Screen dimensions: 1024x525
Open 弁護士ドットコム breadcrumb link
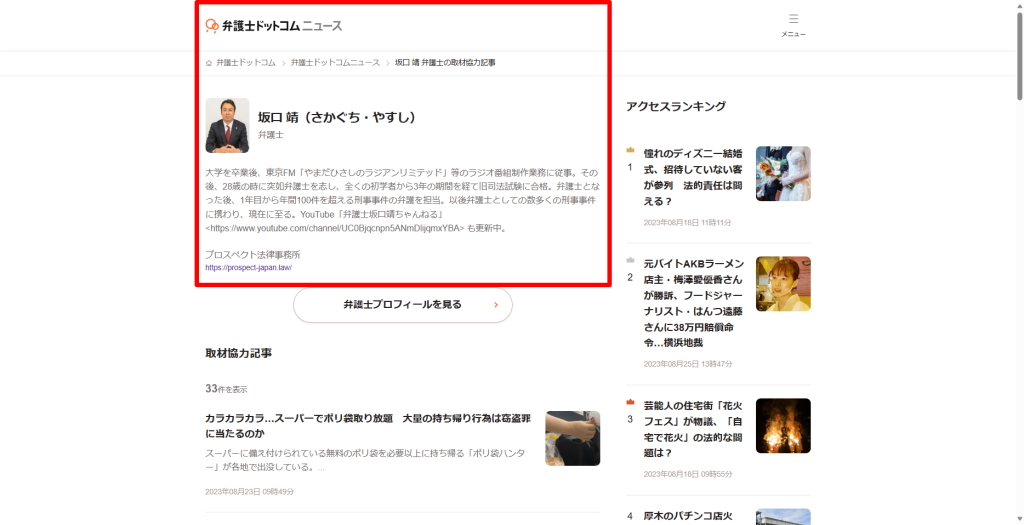[x=246, y=63]
